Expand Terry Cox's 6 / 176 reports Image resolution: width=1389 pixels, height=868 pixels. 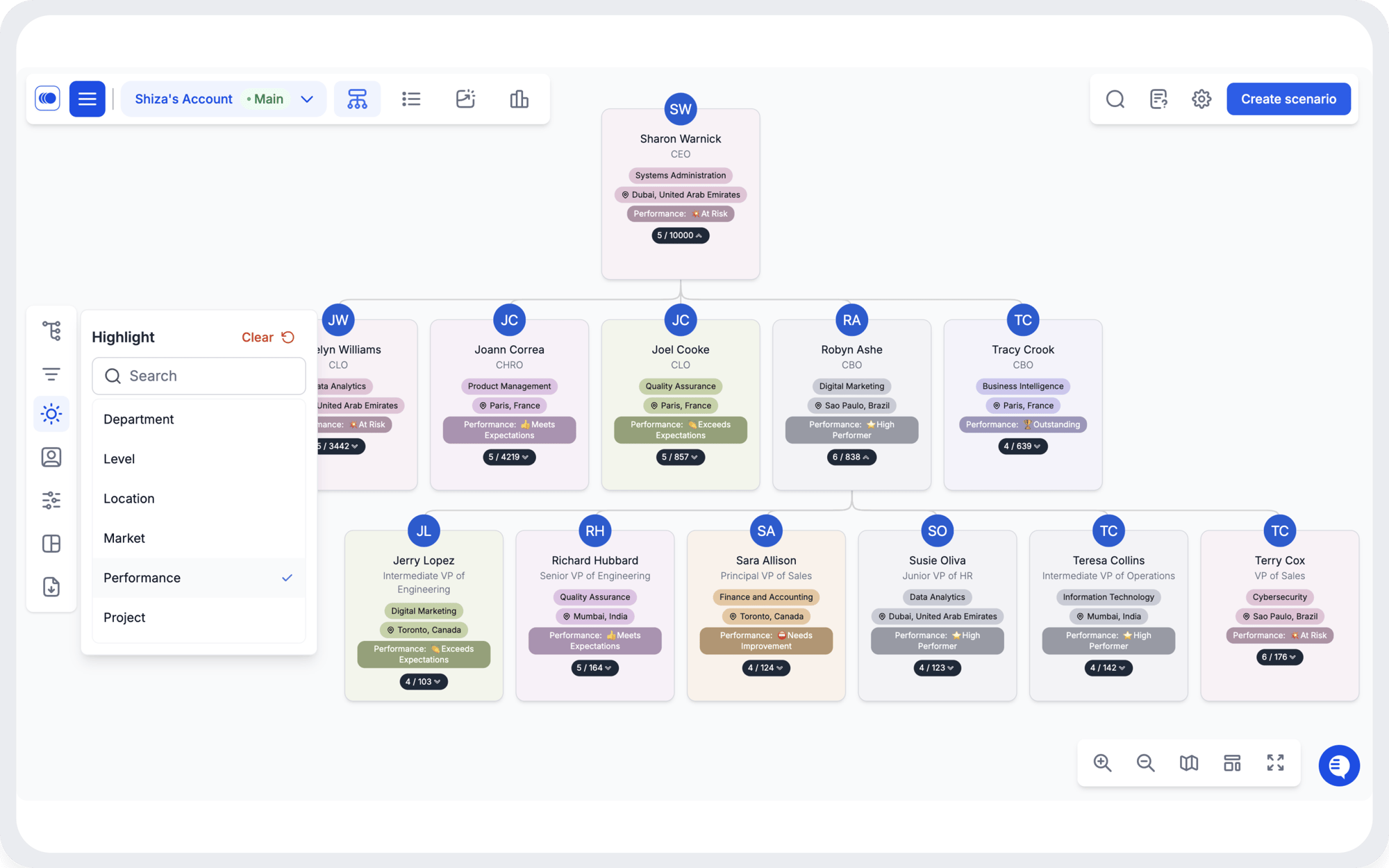coord(1279,657)
